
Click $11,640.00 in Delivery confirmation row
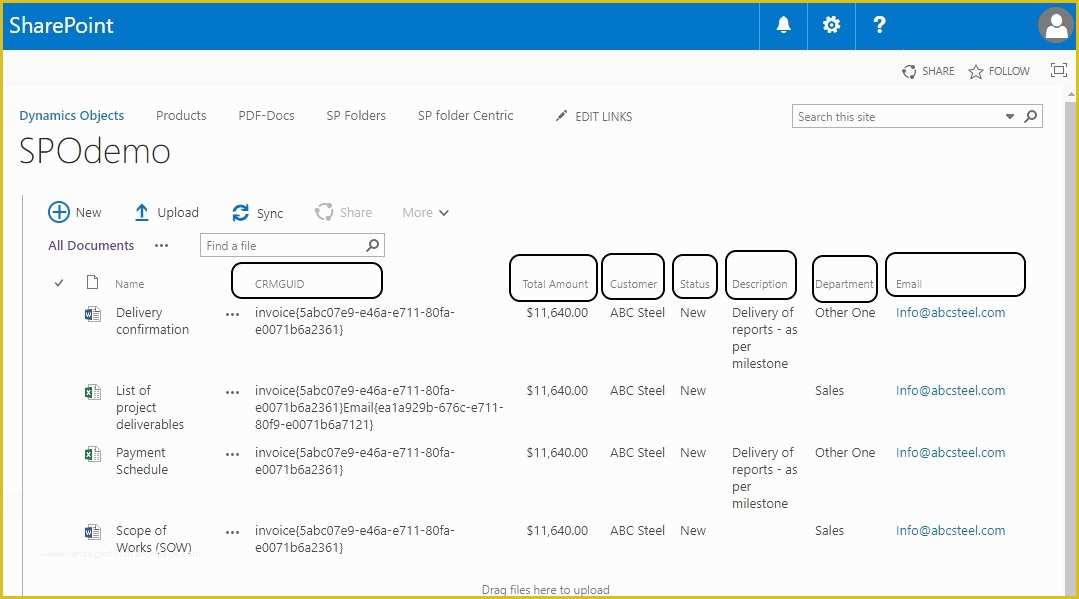pos(557,313)
